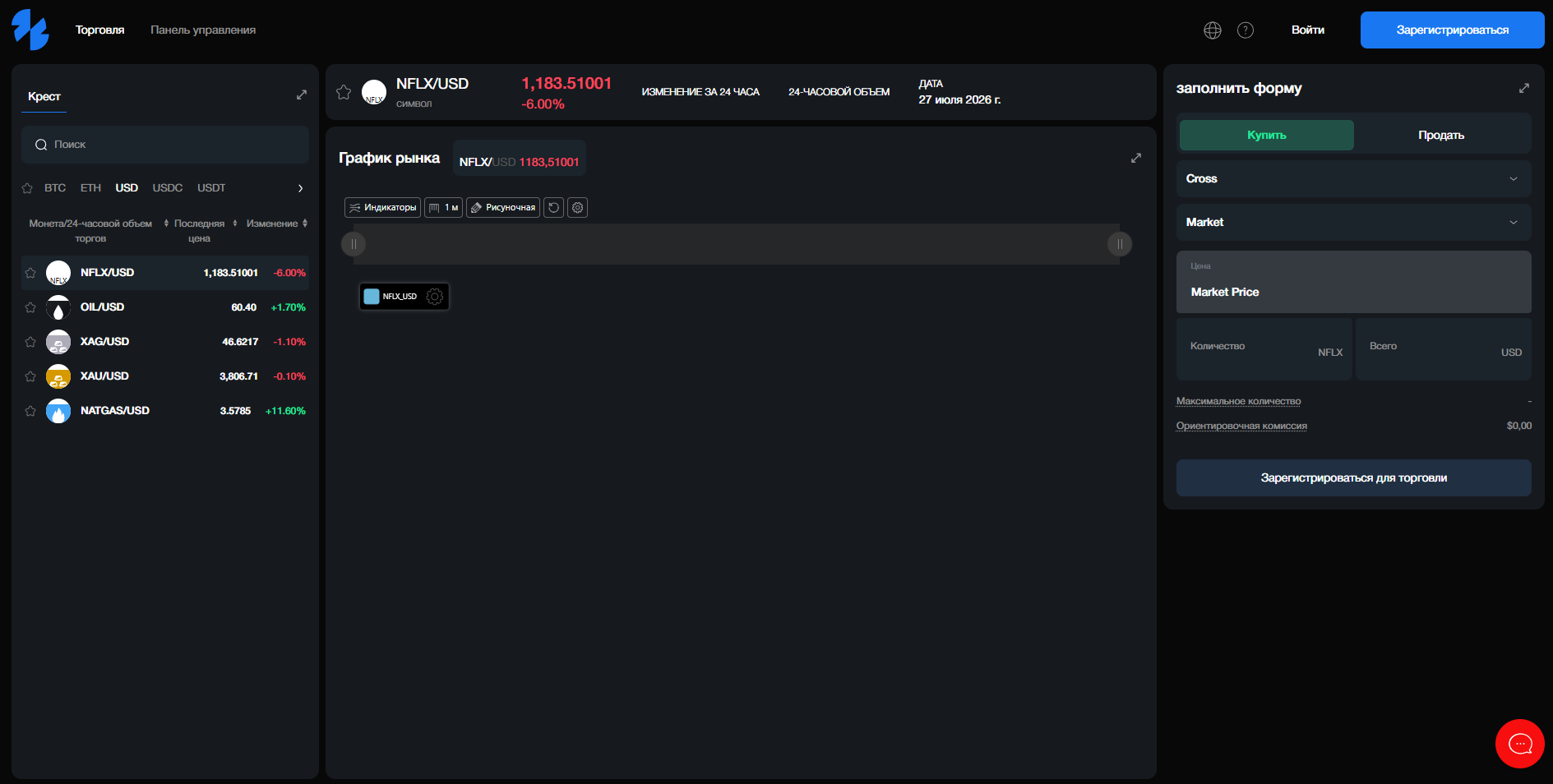
Task: Star the NFLX/USD list row
Action: (x=30, y=273)
